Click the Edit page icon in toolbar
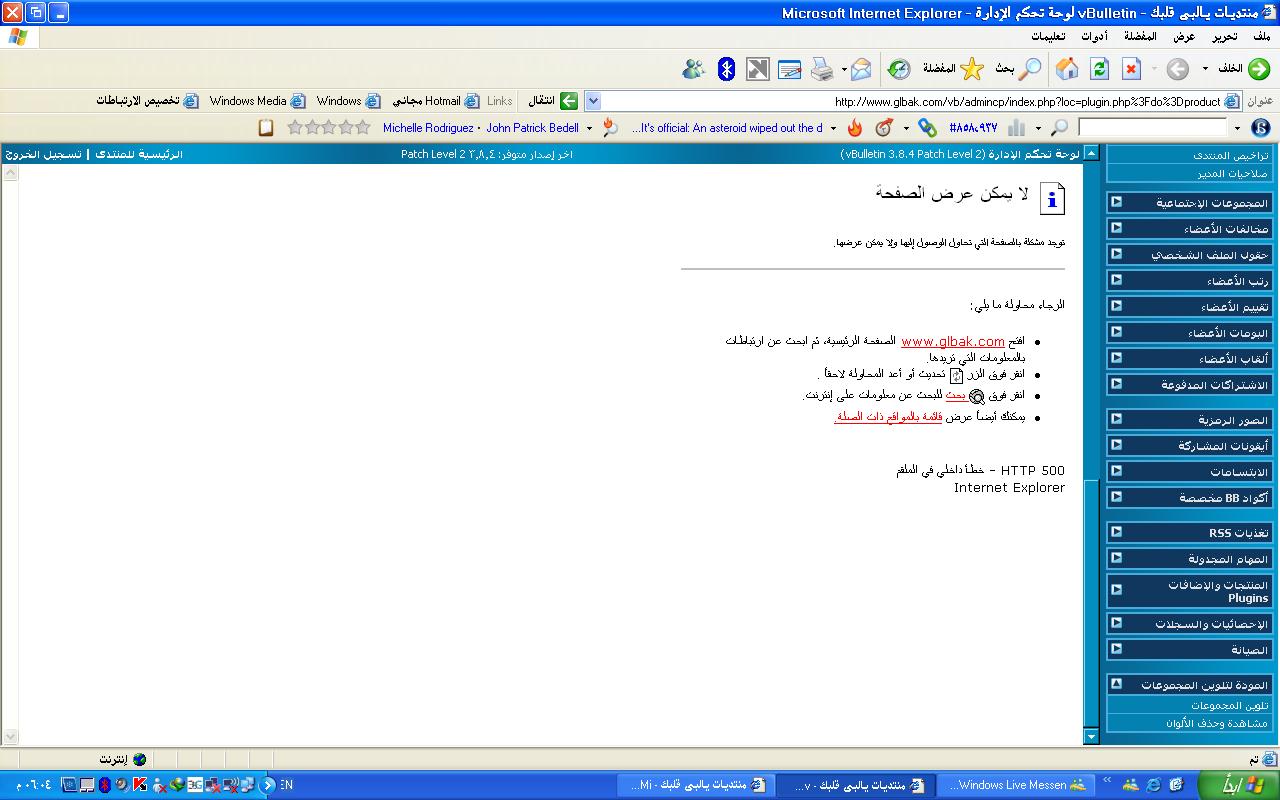Viewport: 1280px width, 800px height. 790,69
